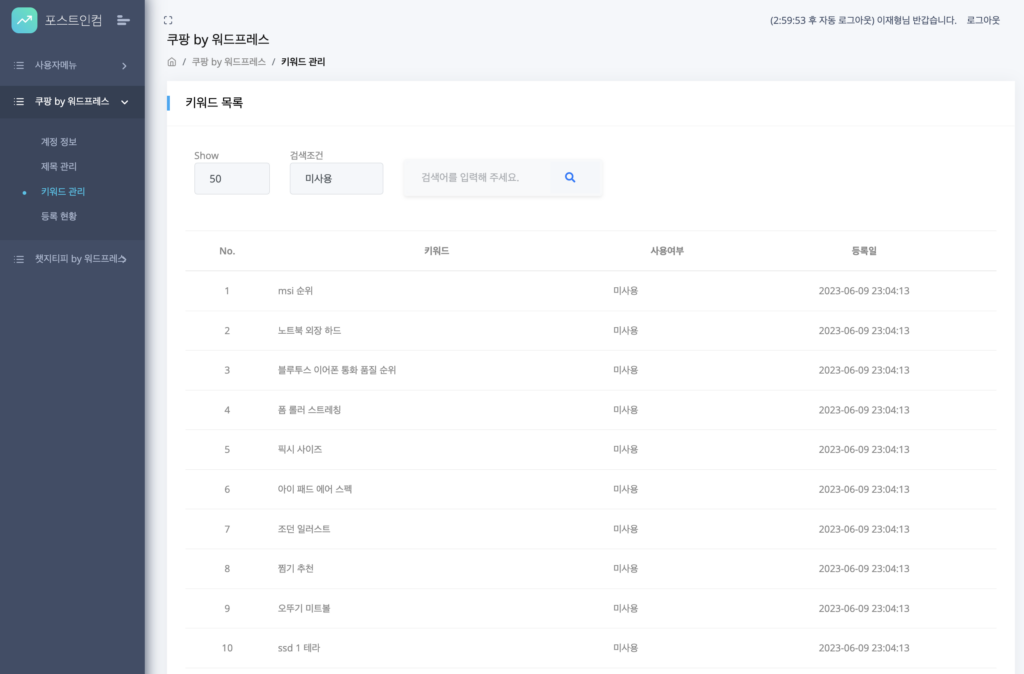The height and width of the screenshot is (674, 1024).
Task: Select keyword '픽시 사이즈'
Action: [x=300, y=449]
